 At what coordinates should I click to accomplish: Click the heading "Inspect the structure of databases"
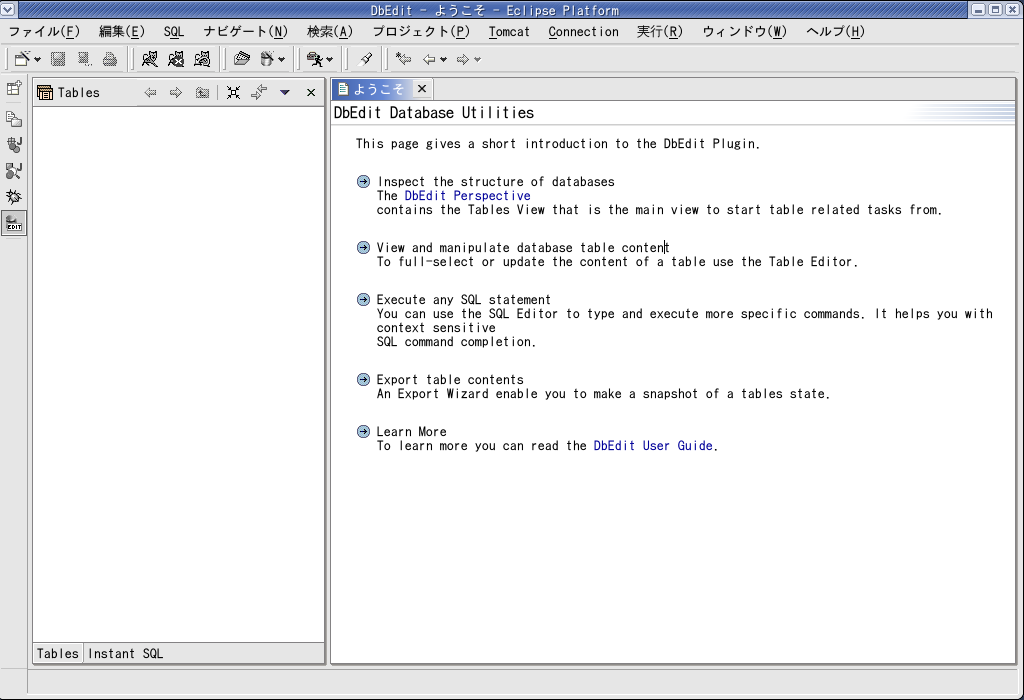click(x=496, y=182)
